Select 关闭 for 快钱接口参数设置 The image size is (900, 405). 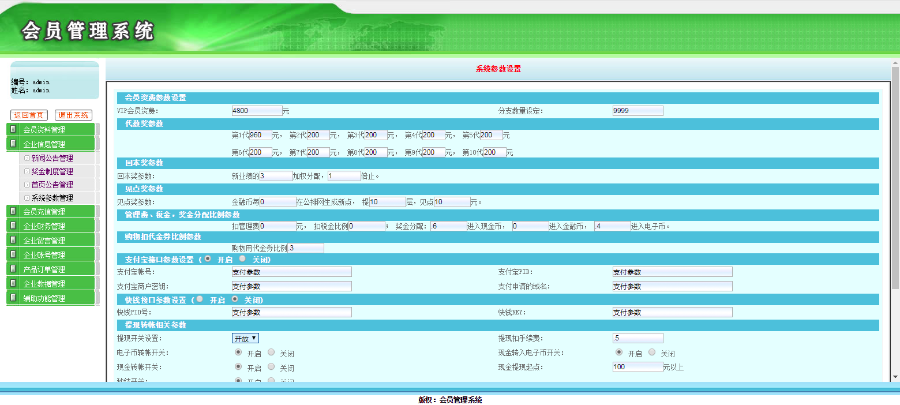[x=234, y=299]
